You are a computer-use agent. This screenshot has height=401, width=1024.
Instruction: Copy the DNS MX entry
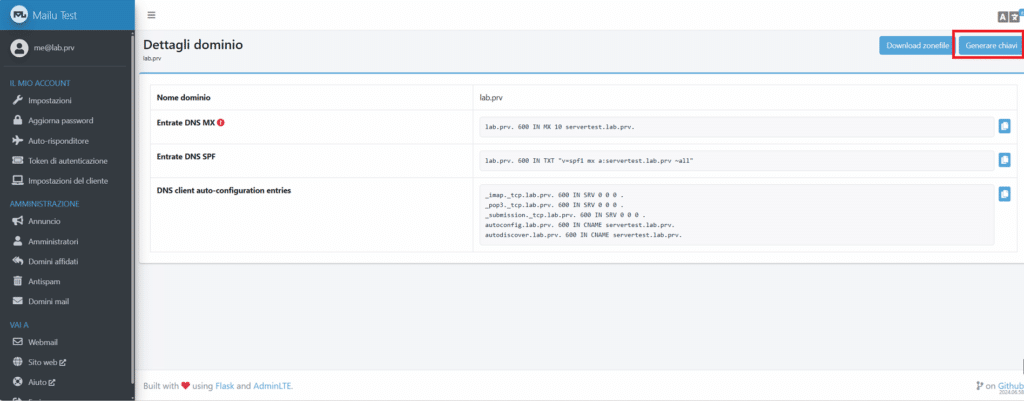tap(1004, 126)
